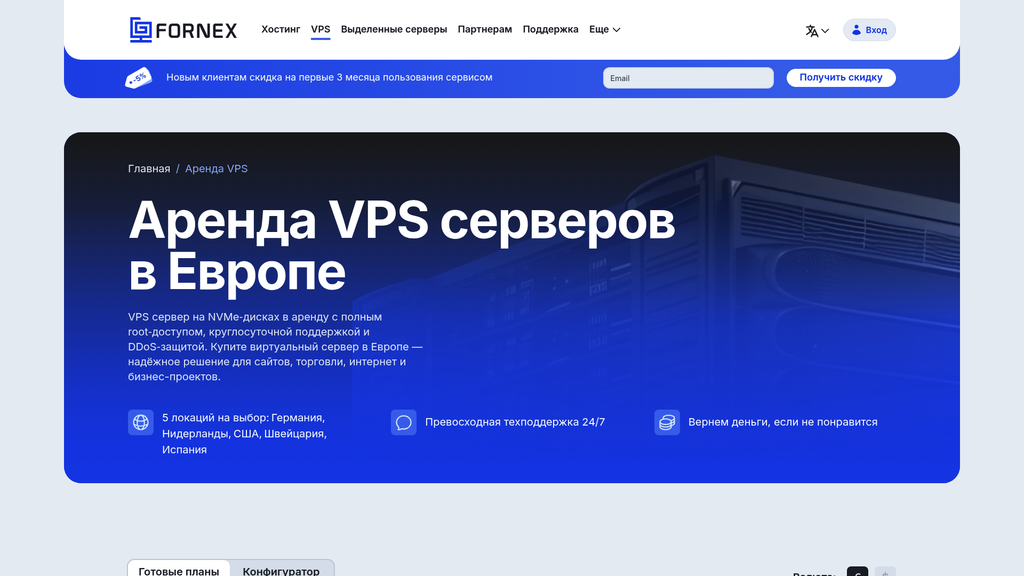1024x576 pixels.
Task: Click the coins money-back icon
Action: click(667, 422)
